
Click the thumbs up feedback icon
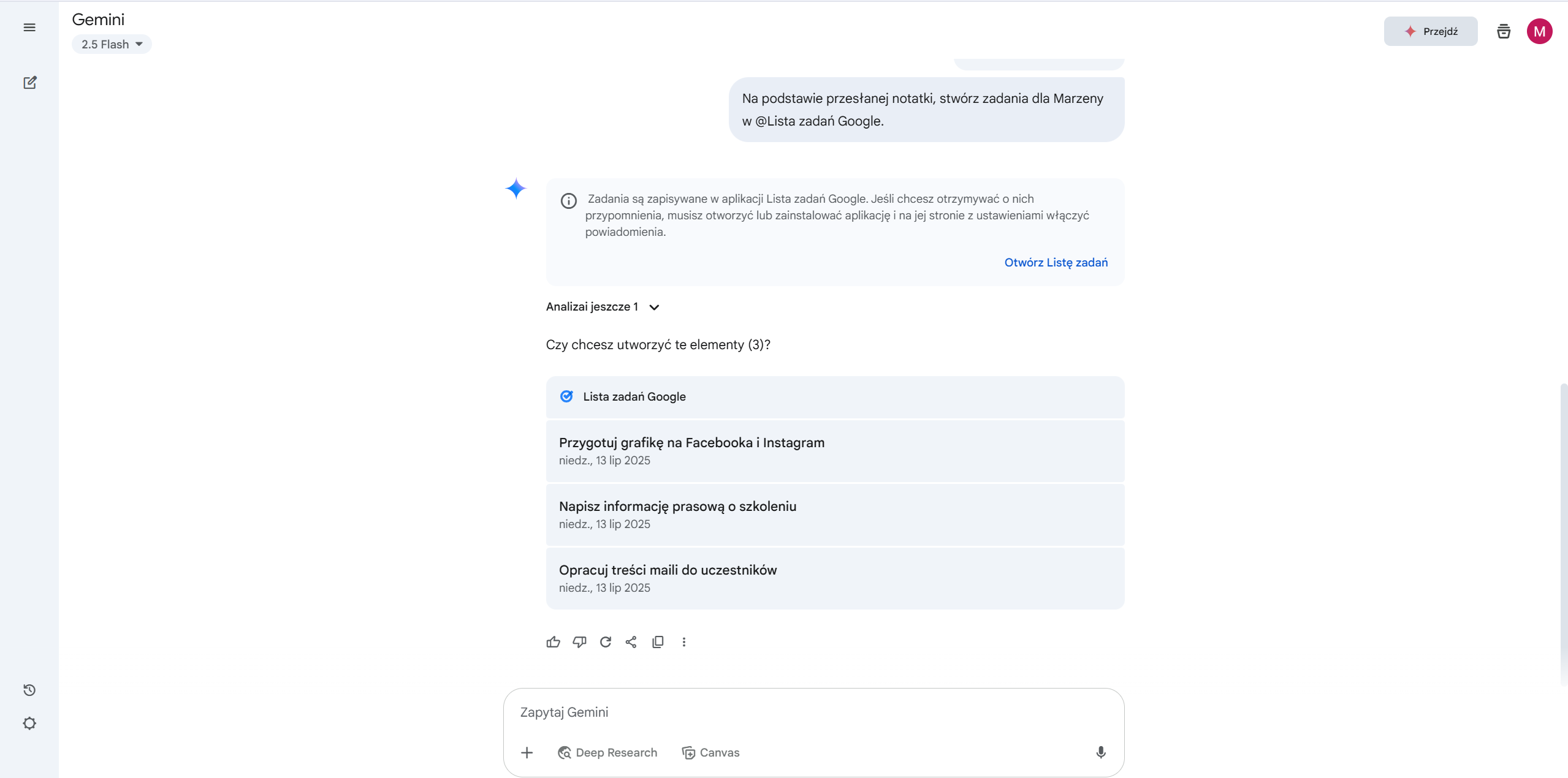pos(553,642)
